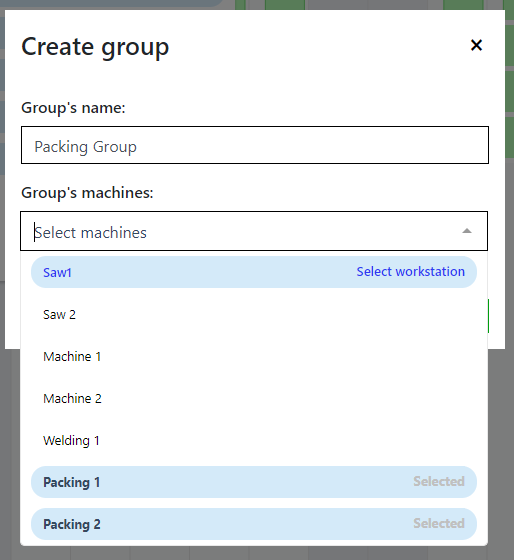Close the Create group dialog
The image size is (514, 560).
point(476,45)
